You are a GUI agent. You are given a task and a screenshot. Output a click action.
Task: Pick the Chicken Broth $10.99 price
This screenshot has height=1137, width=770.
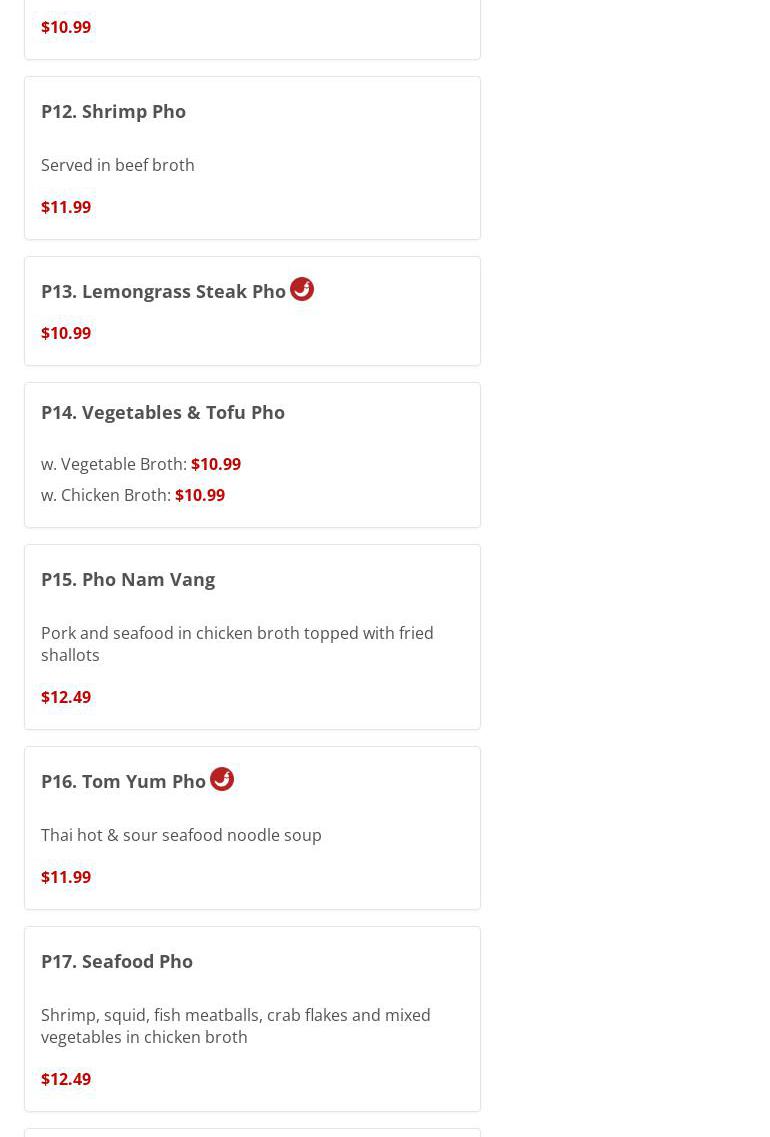pos(200,495)
